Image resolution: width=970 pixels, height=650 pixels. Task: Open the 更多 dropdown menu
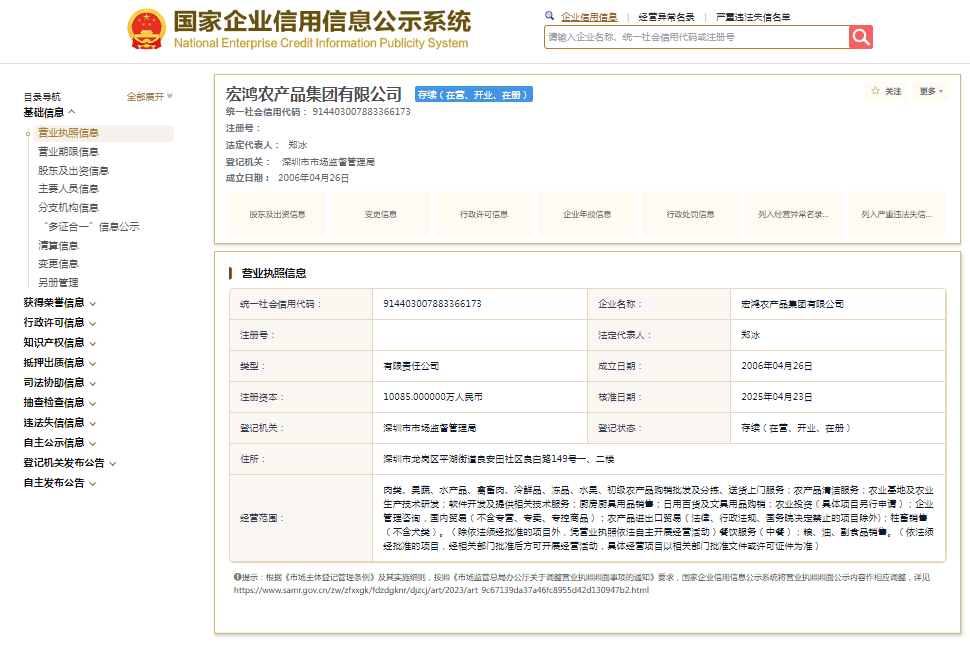click(931, 91)
